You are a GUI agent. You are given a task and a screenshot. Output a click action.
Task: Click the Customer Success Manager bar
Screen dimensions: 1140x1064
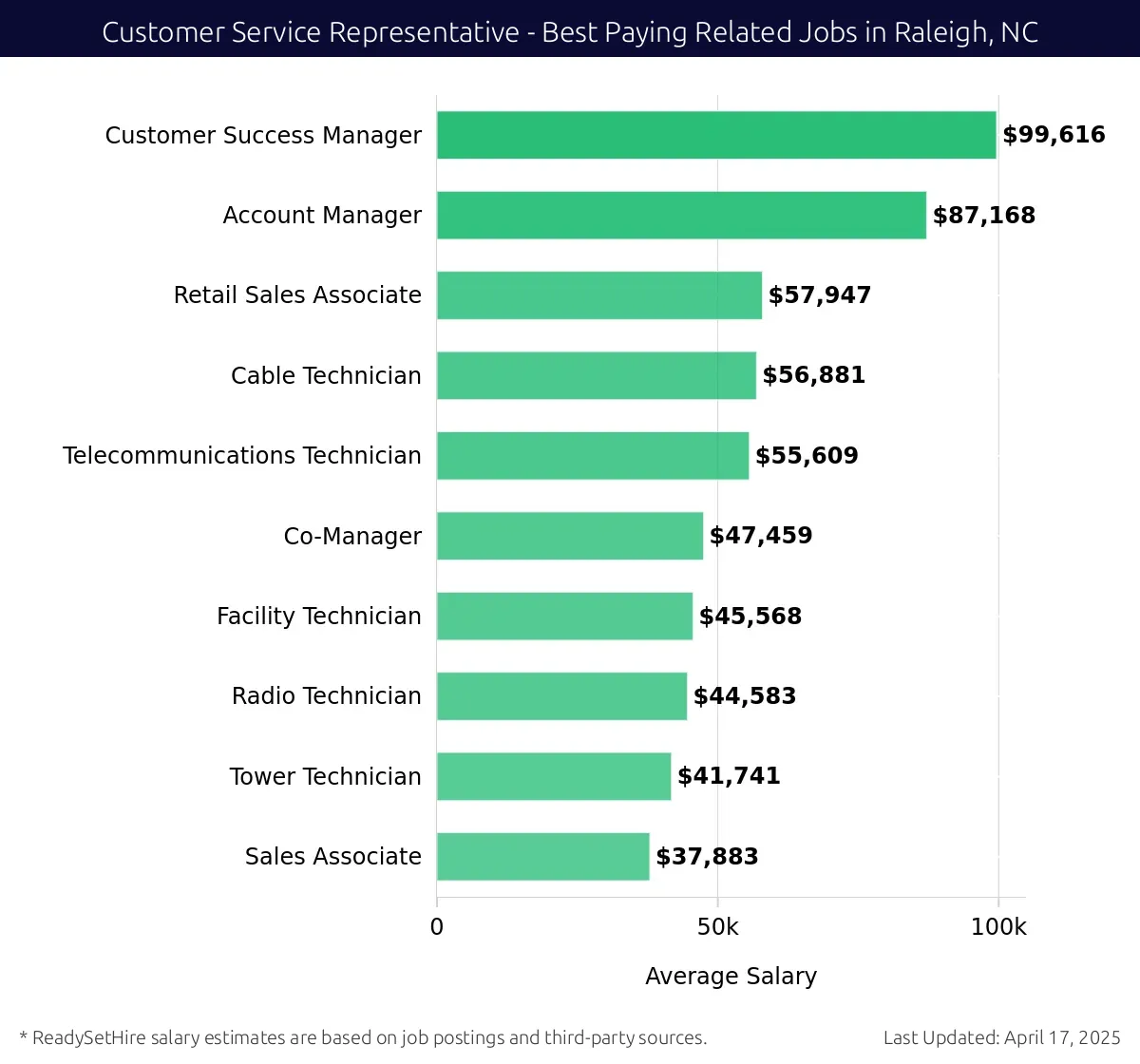pos(716,135)
